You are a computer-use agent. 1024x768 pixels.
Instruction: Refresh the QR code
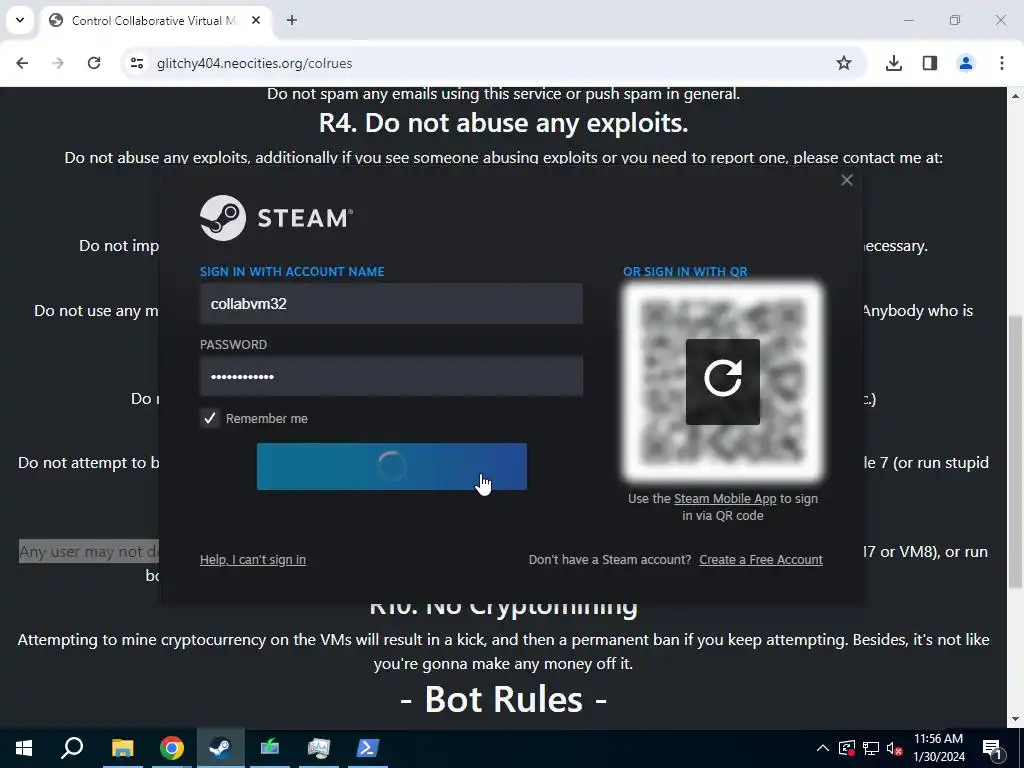722,381
